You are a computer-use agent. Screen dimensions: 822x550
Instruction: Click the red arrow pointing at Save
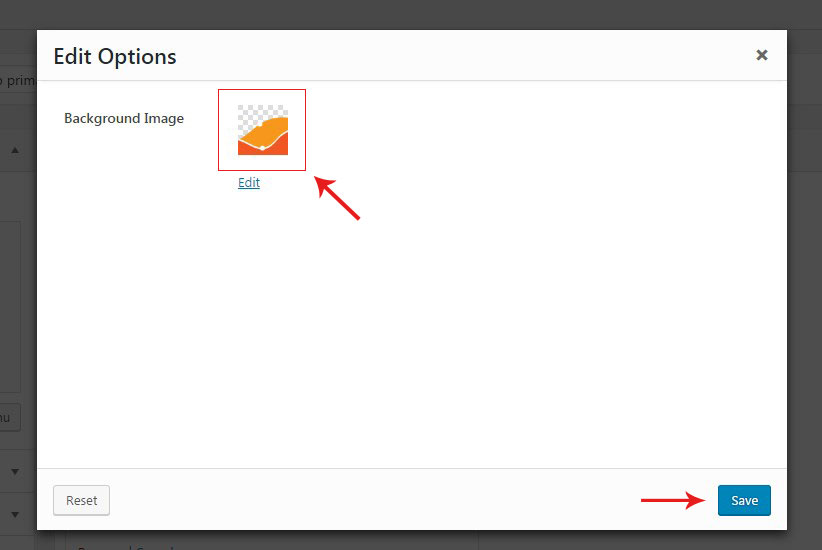[672, 500]
